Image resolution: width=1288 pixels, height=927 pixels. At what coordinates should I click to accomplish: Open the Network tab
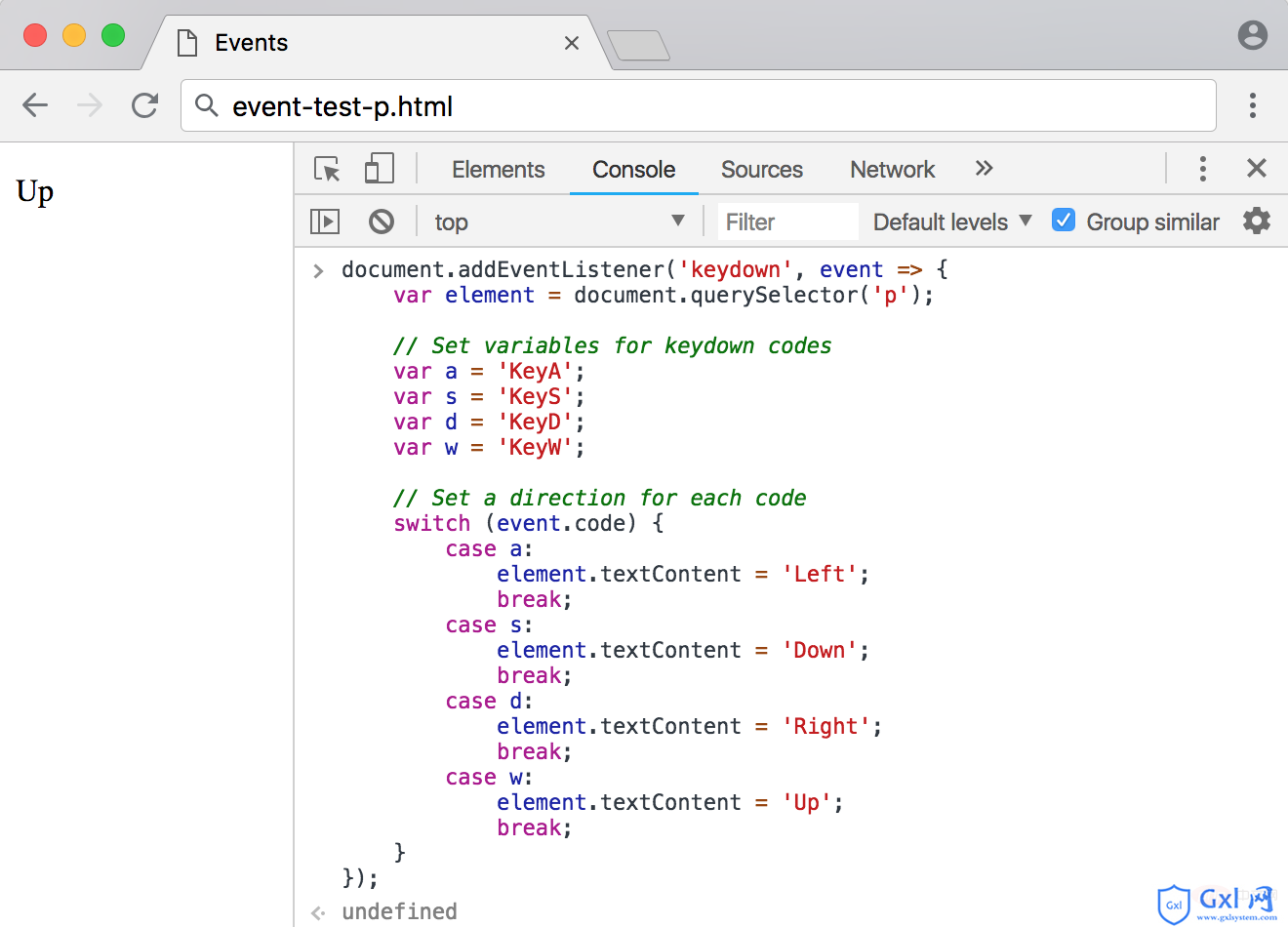(892, 169)
